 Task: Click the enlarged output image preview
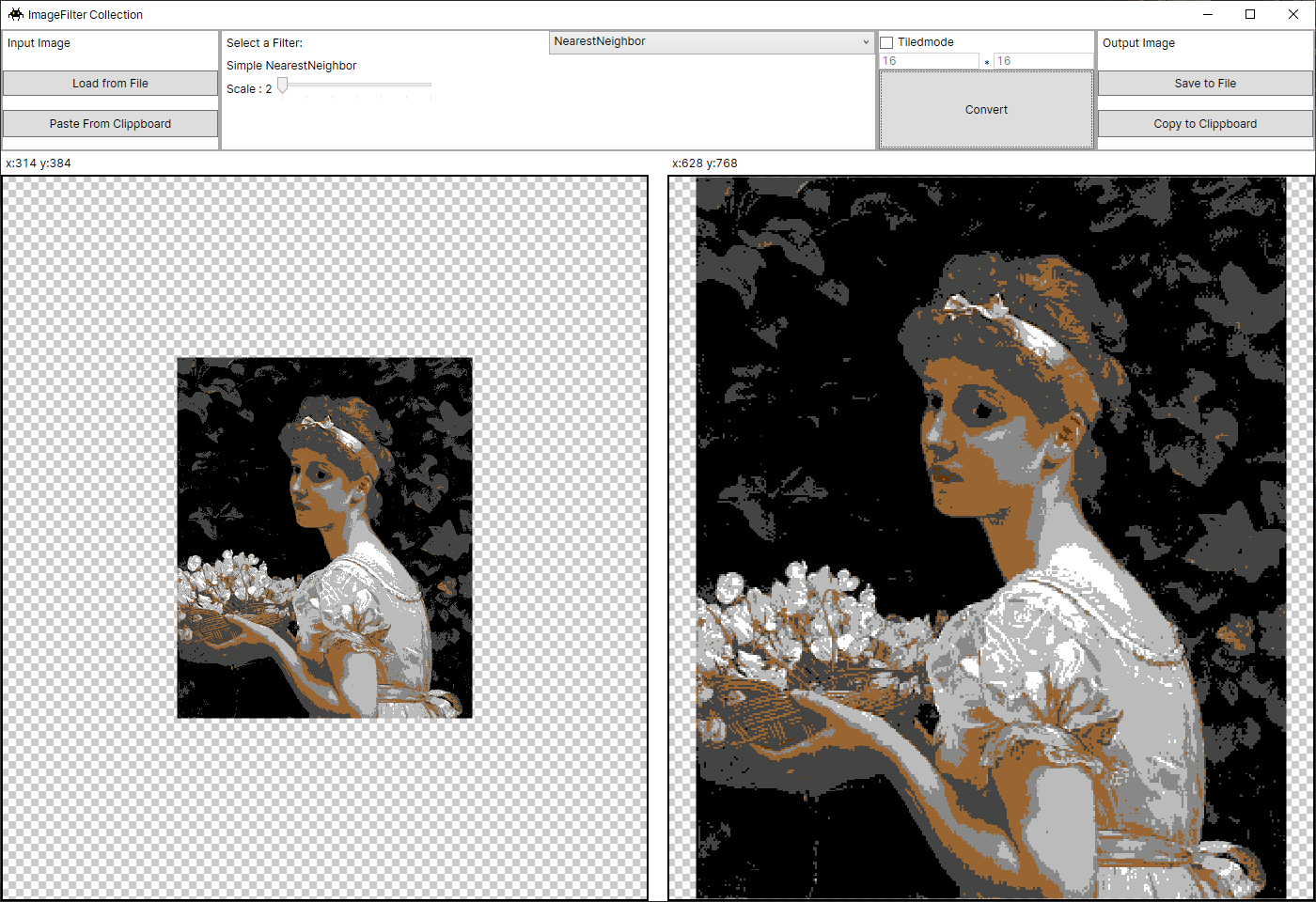click(x=987, y=536)
